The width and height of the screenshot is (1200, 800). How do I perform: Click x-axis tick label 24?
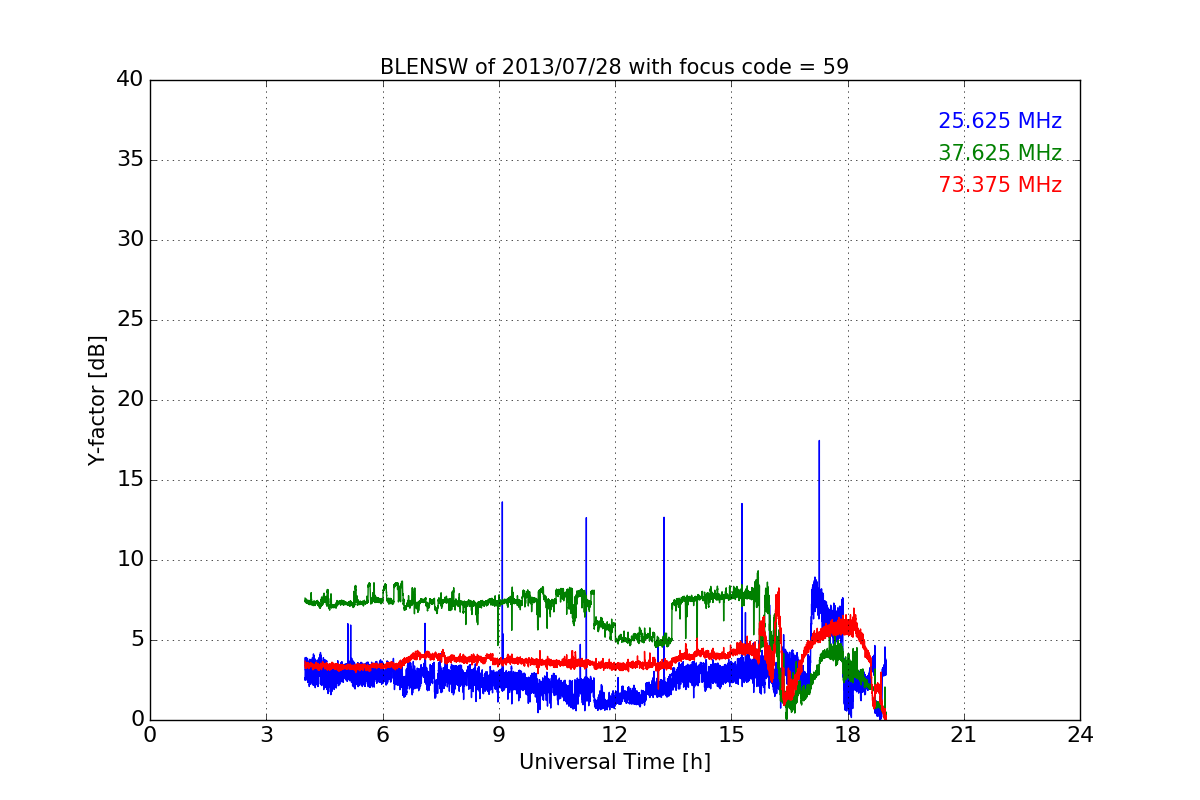(1080, 735)
